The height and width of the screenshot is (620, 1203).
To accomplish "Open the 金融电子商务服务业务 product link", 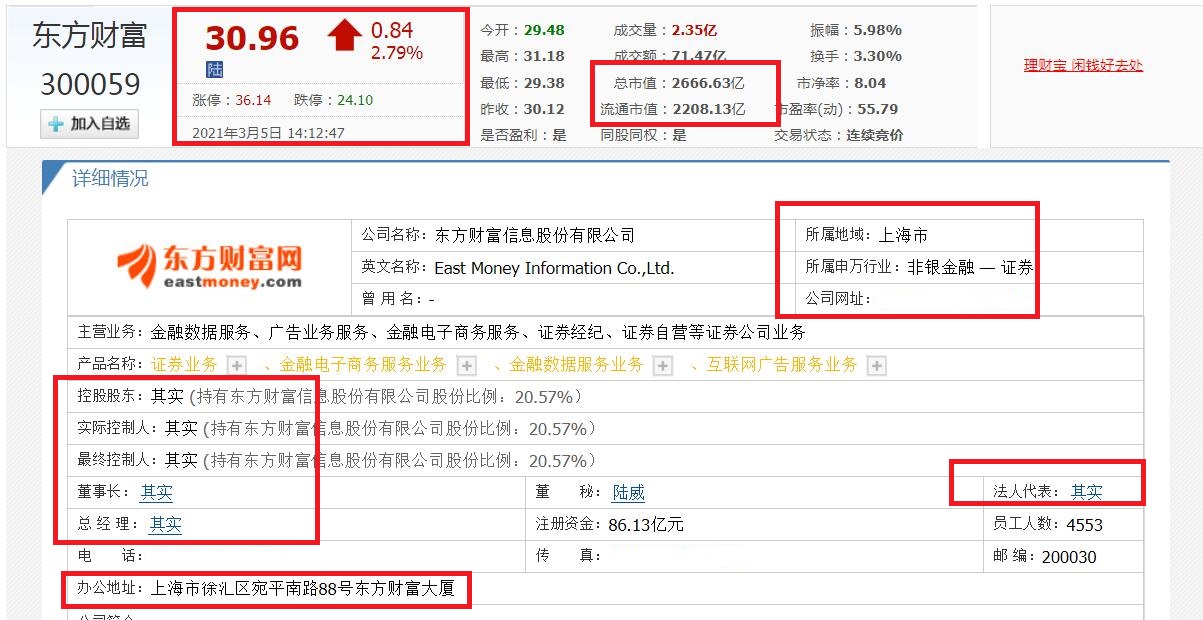I will pyautogui.click(x=363, y=365).
